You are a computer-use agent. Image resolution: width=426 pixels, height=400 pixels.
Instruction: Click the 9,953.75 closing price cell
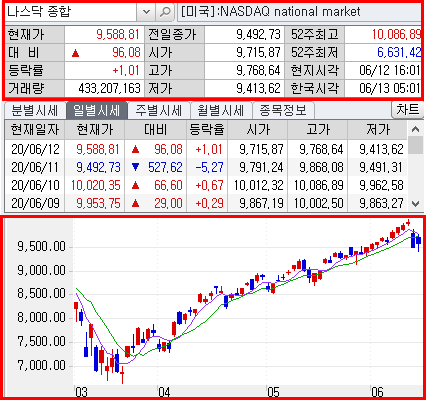tap(98, 203)
